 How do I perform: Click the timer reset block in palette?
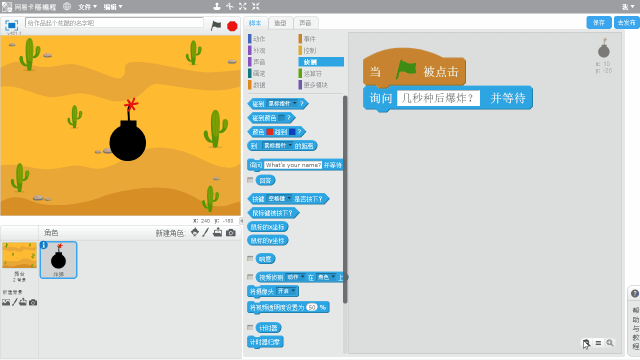265,342
